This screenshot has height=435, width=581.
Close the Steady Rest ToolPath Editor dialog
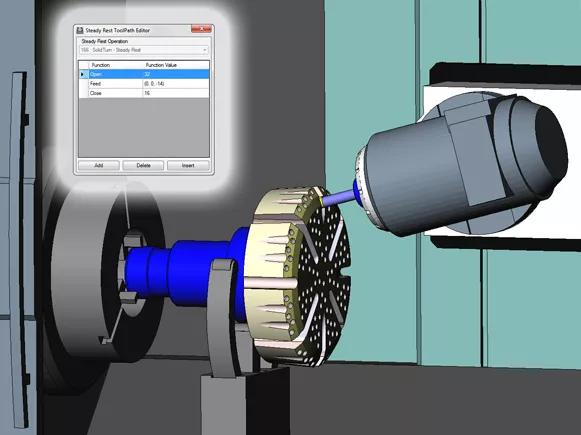tap(202, 29)
